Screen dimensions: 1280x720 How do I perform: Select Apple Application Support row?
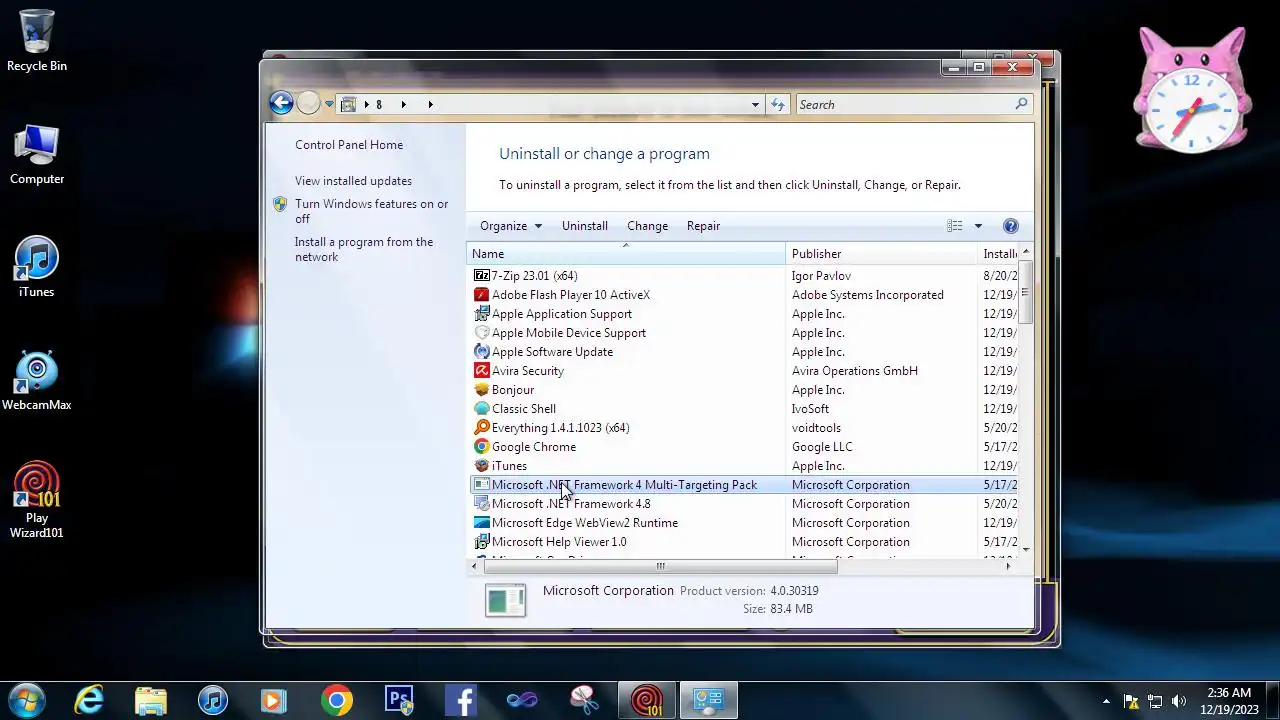(x=743, y=314)
